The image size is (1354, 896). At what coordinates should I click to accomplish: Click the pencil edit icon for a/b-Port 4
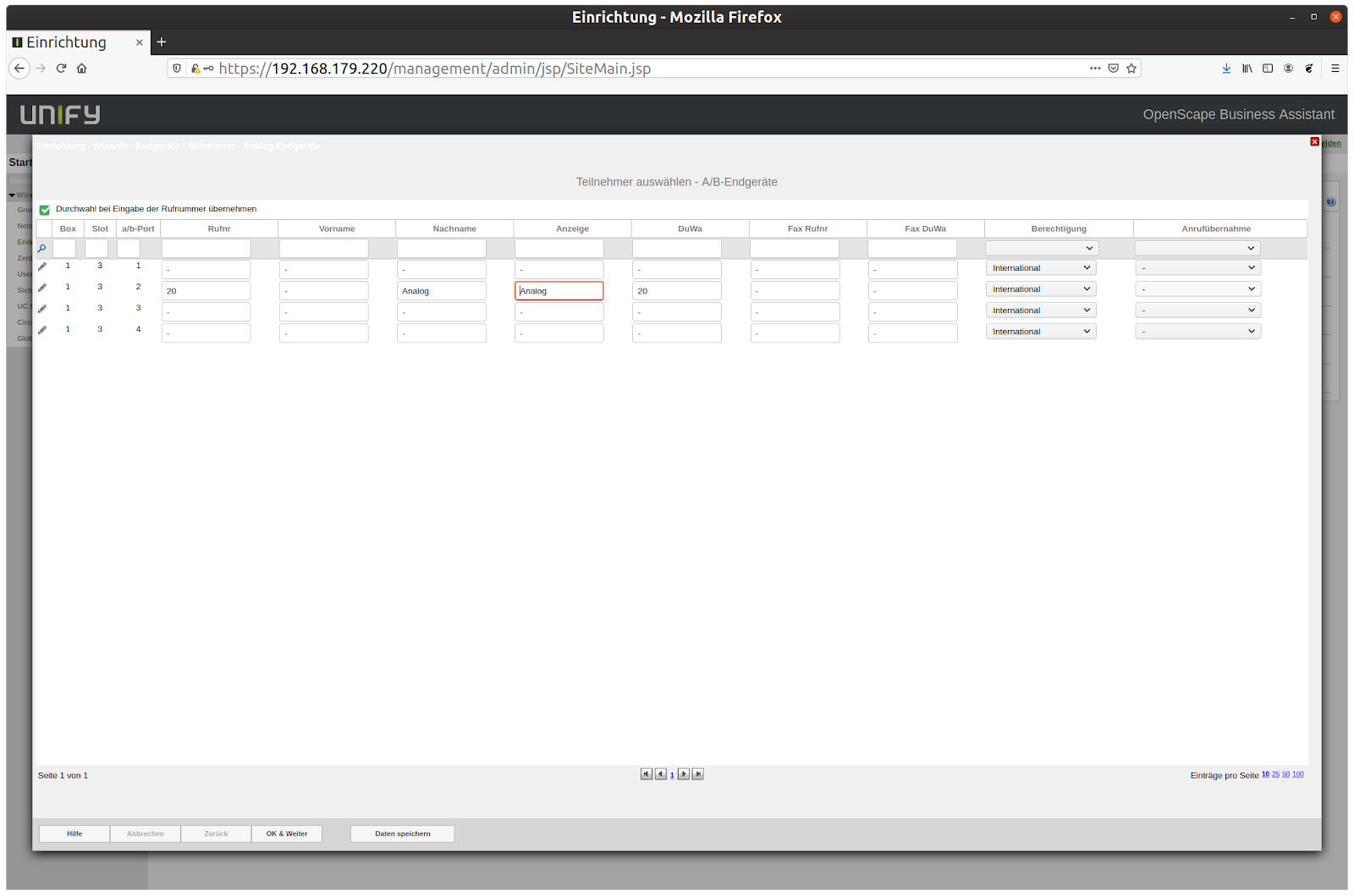point(42,330)
